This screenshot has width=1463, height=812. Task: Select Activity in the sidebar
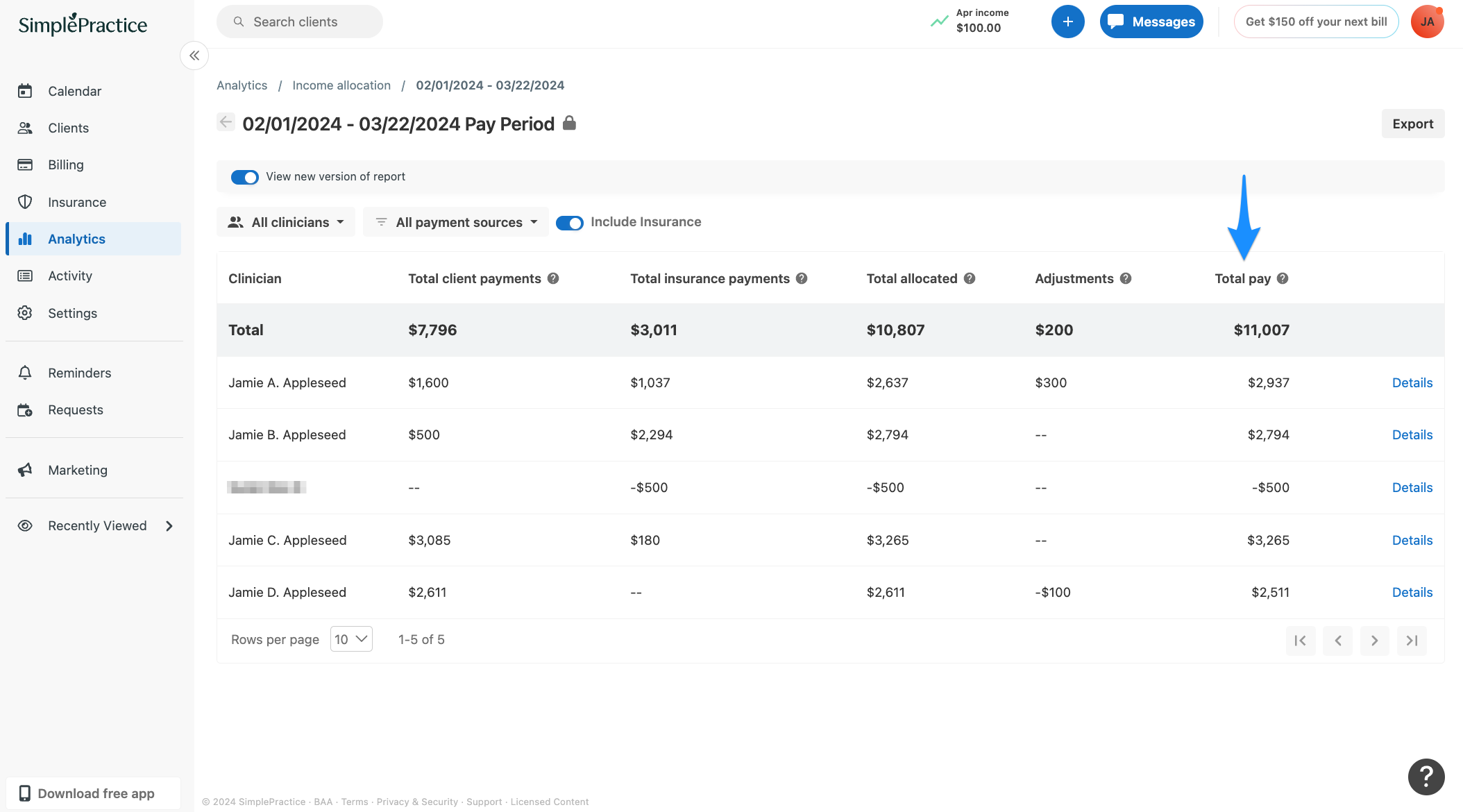coord(69,276)
